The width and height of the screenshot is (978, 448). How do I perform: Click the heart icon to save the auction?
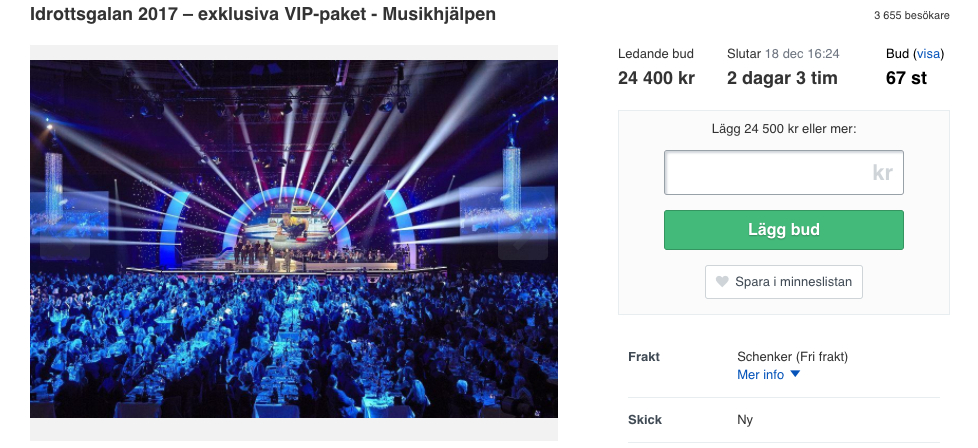(x=721, y=282)
